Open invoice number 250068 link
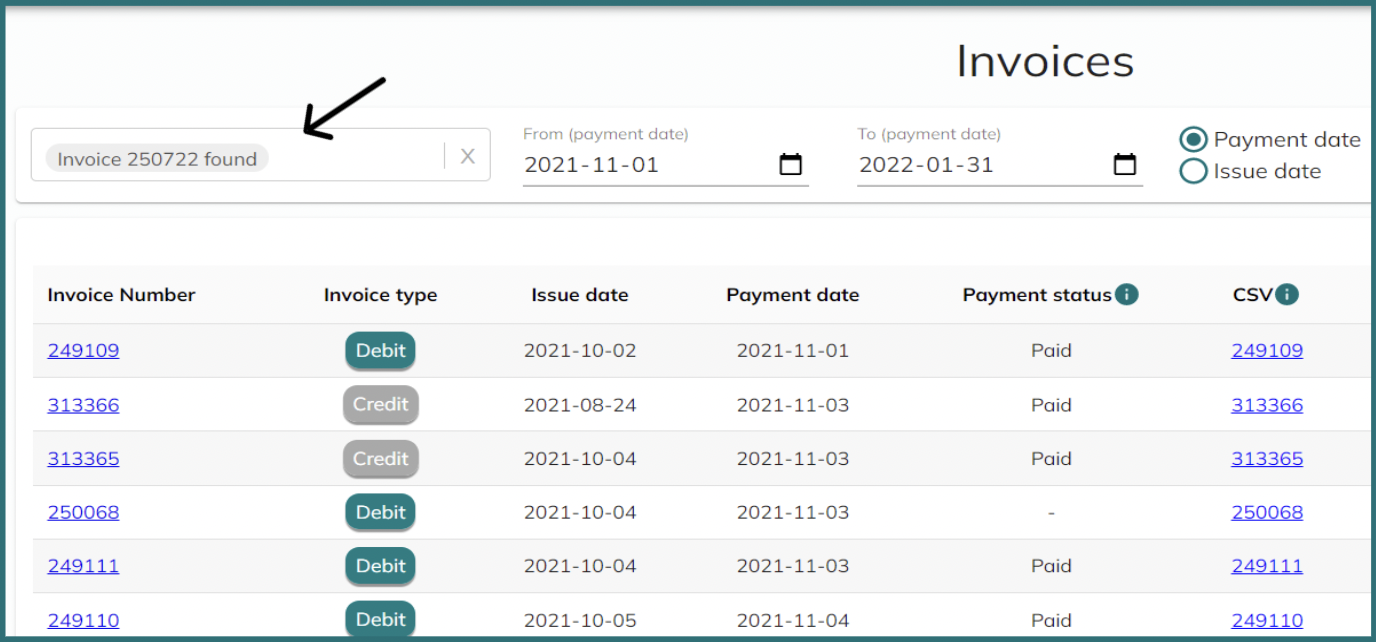The image size is (1376, 642). 83,513
